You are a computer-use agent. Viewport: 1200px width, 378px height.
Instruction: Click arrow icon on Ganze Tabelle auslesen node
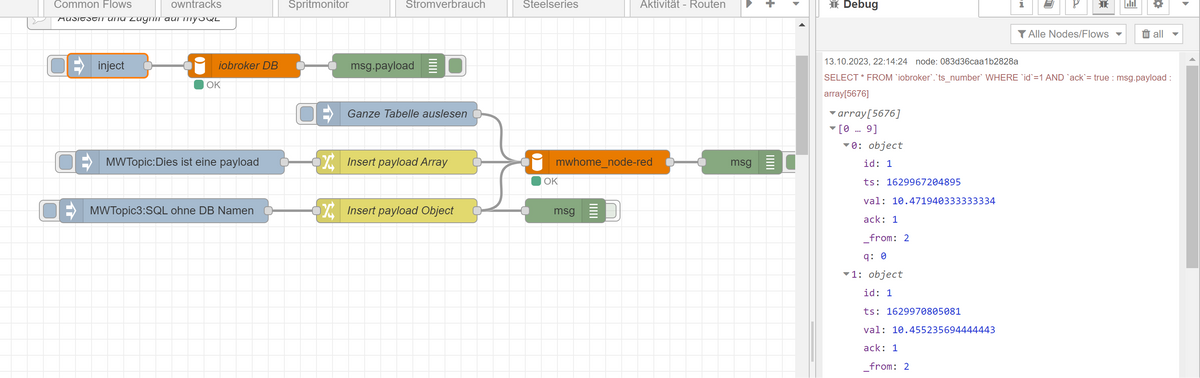pyautogui.click(x=328, y=114)
